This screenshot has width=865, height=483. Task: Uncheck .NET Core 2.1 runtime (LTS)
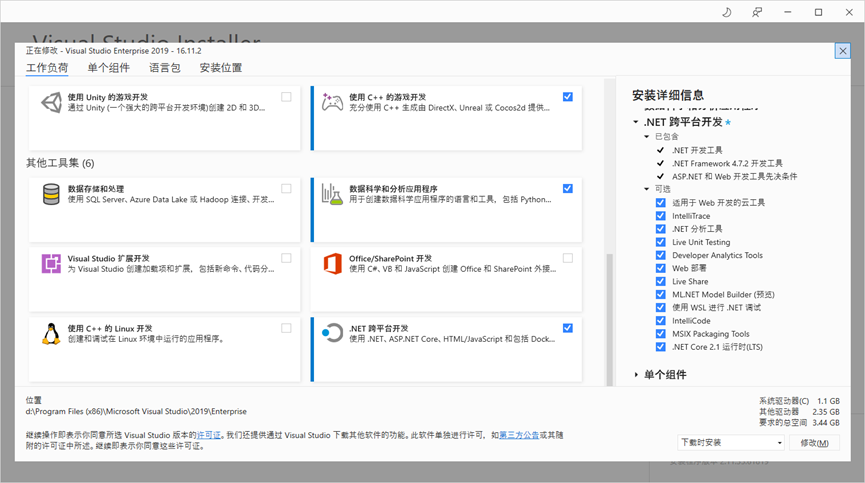click(x=660, y=347)
